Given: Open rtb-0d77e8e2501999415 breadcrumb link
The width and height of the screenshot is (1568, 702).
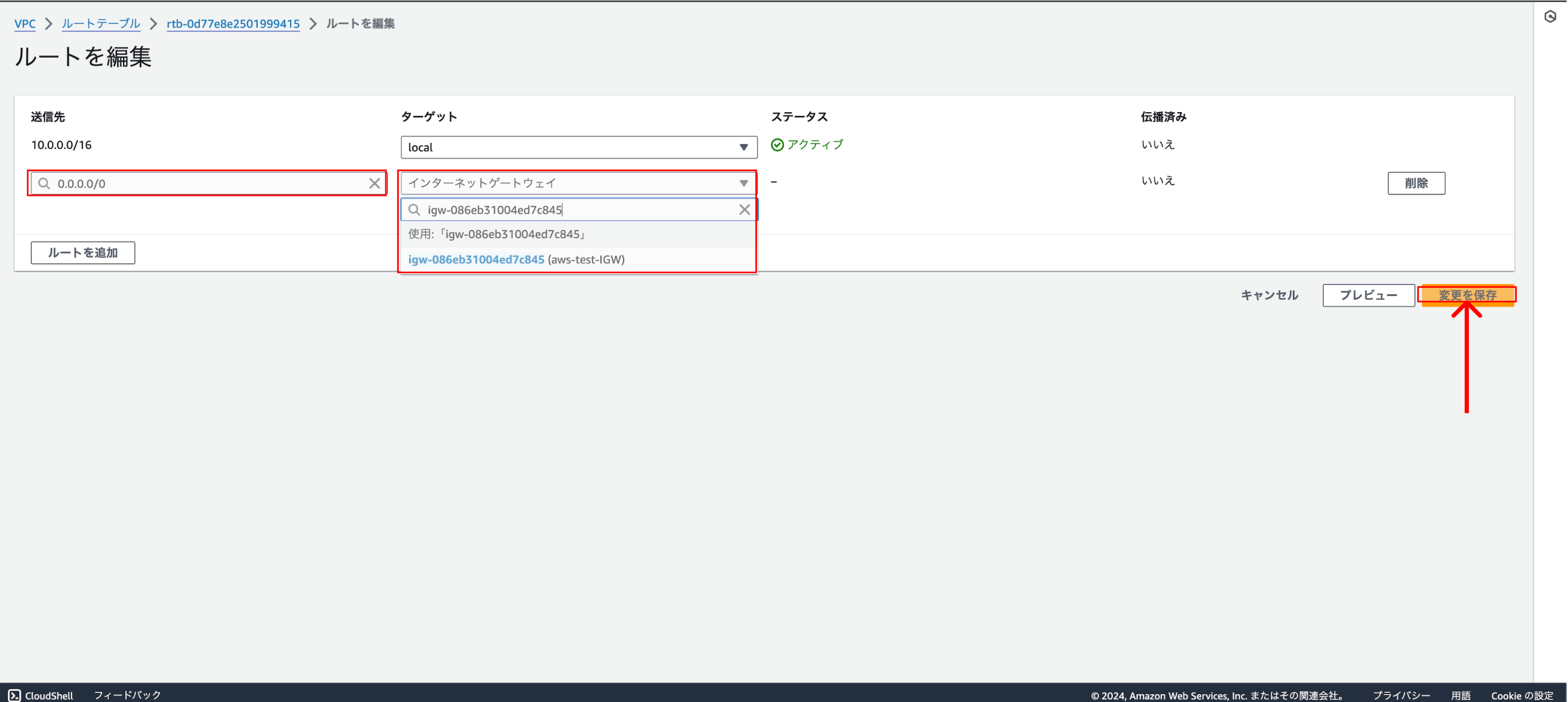Looking at the screenshot, I should coord(233,24).
